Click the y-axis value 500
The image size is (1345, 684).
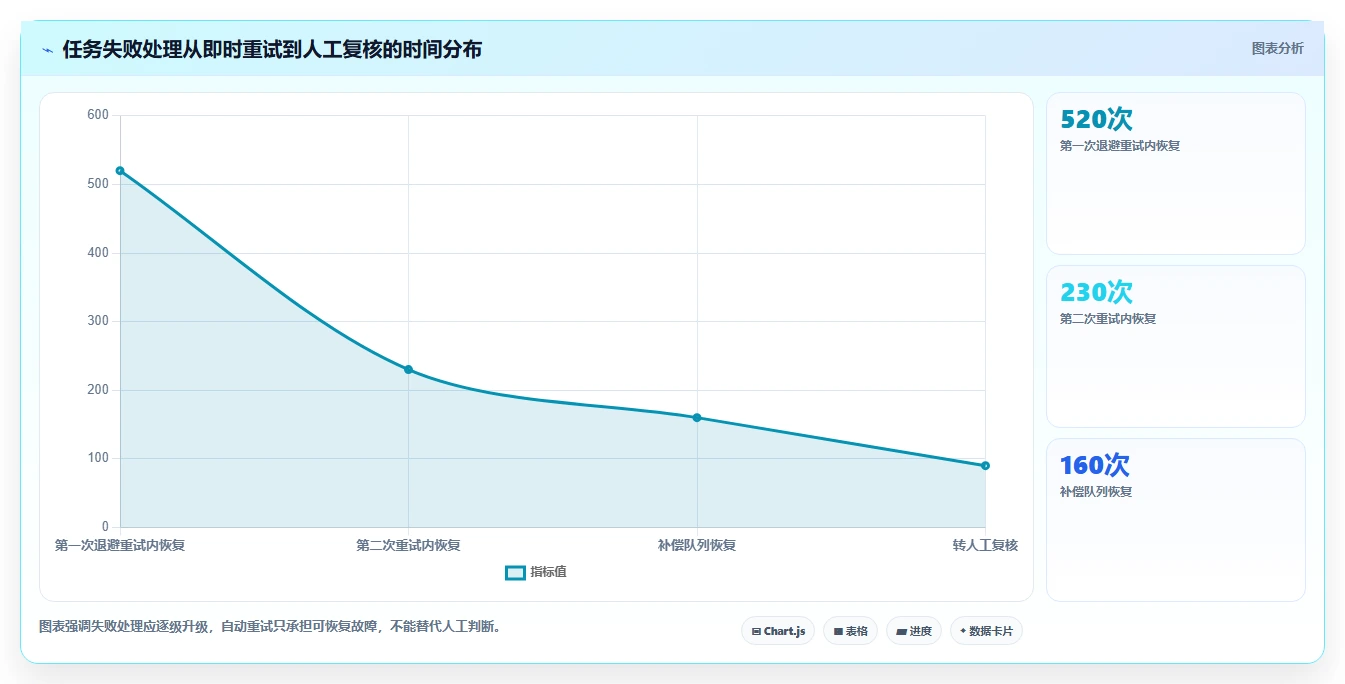[98, 184]
